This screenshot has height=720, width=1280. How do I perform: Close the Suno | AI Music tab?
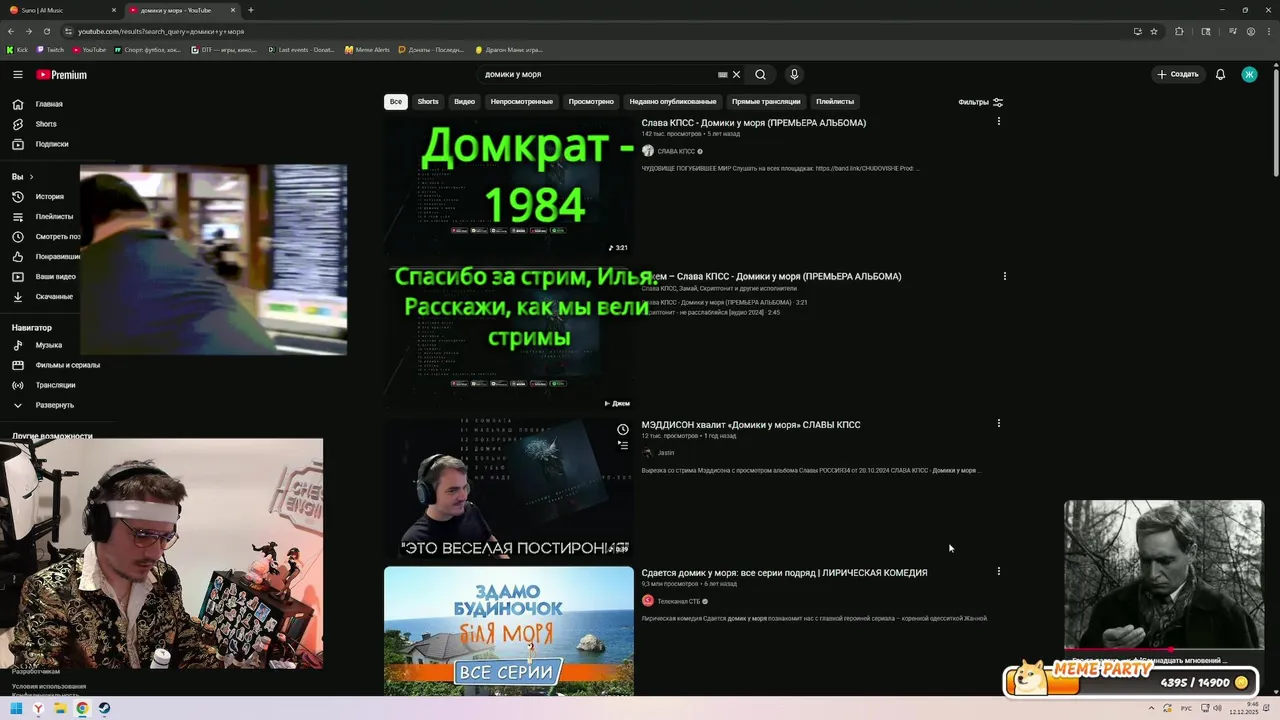point(113,10)
